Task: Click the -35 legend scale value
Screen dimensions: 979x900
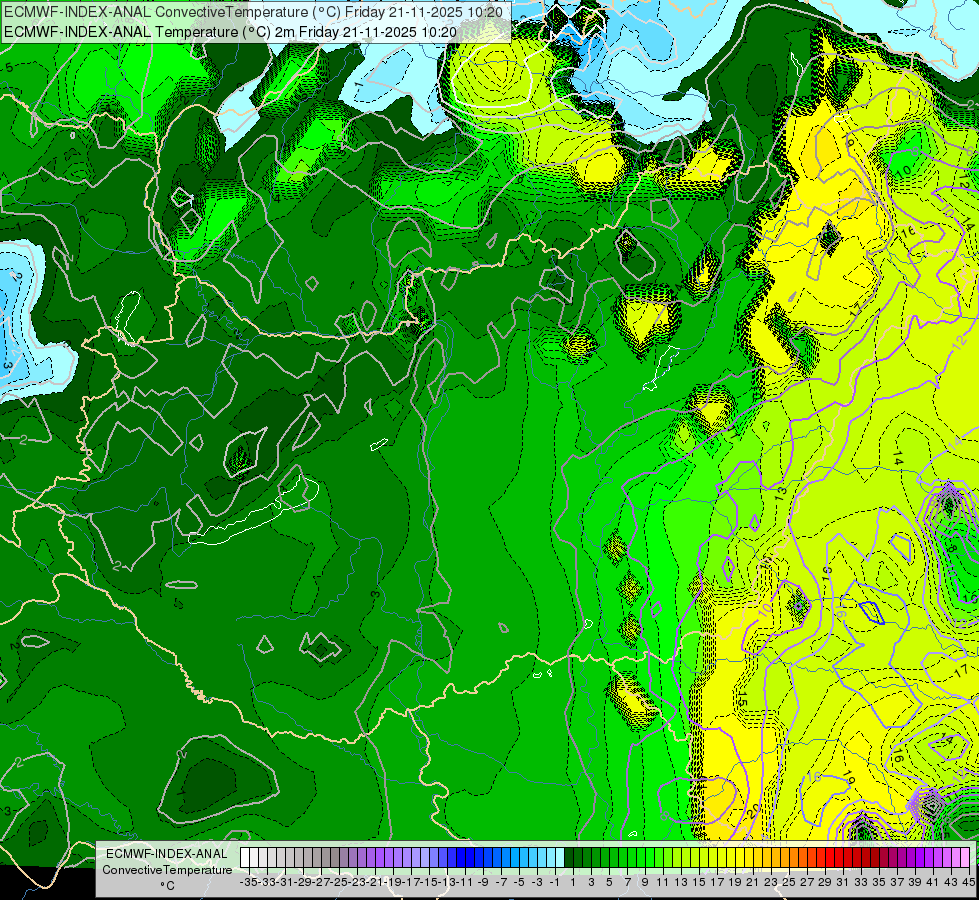Action: click(x=248, y=883)
